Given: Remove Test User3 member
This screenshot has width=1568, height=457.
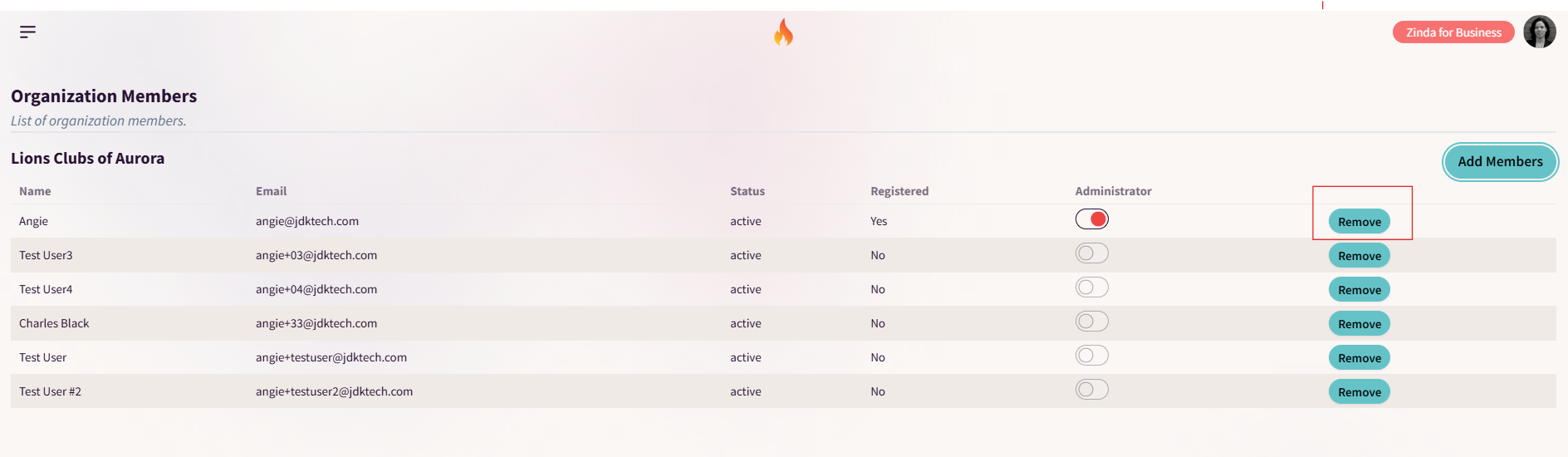Looking at the screenshot, I should 1360,256.
